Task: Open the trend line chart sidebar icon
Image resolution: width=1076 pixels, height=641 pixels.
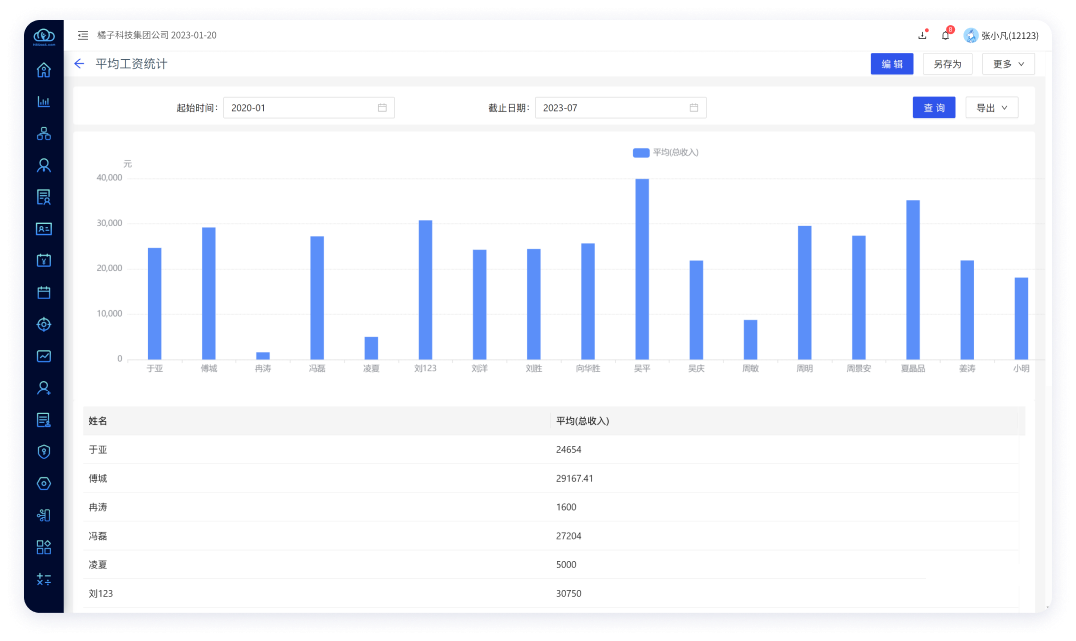Action: click(44, 356)
